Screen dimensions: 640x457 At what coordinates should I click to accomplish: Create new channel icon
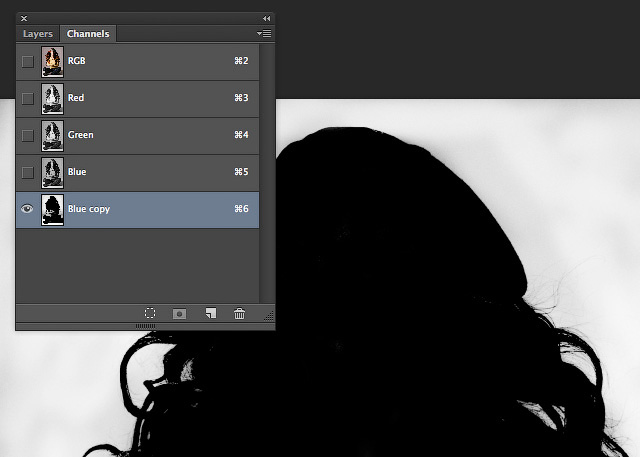211,313
